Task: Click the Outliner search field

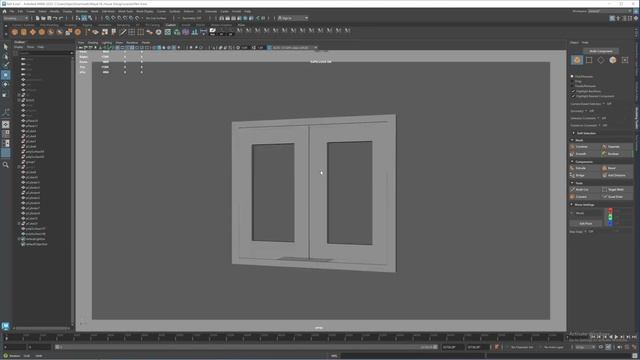Action: [44, 53]
